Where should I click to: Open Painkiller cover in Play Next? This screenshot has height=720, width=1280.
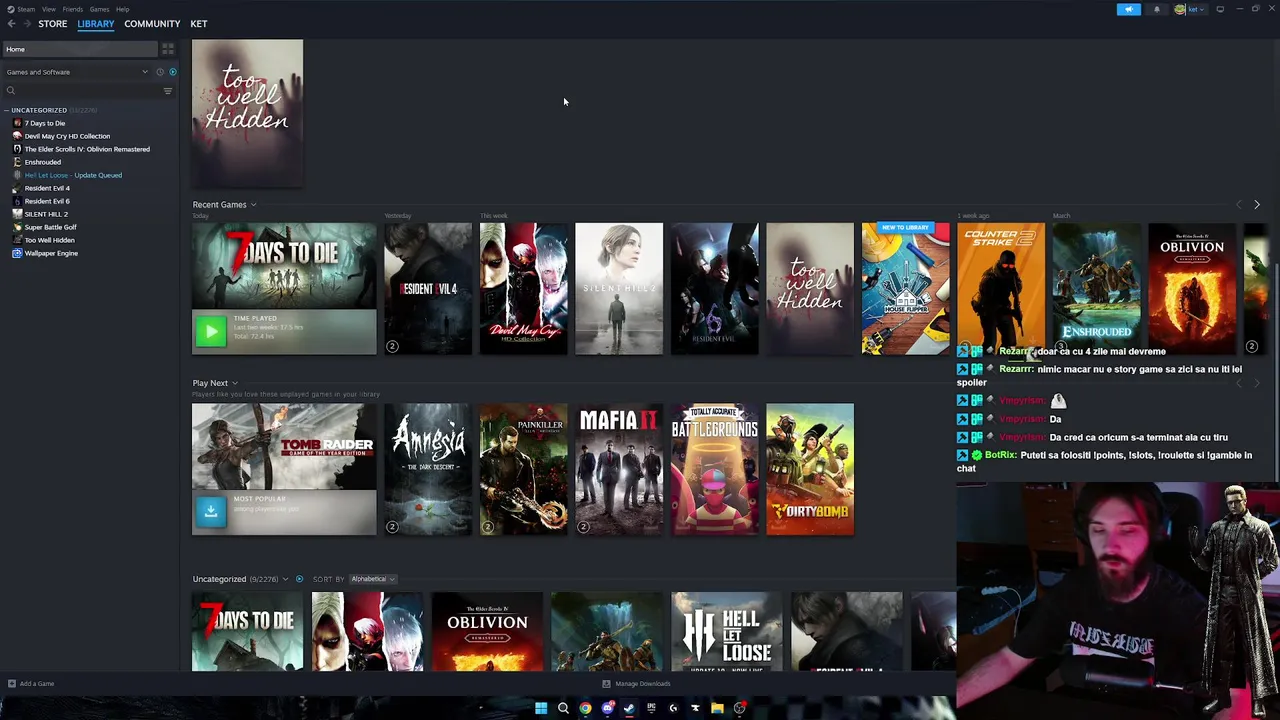click(523, 469)
